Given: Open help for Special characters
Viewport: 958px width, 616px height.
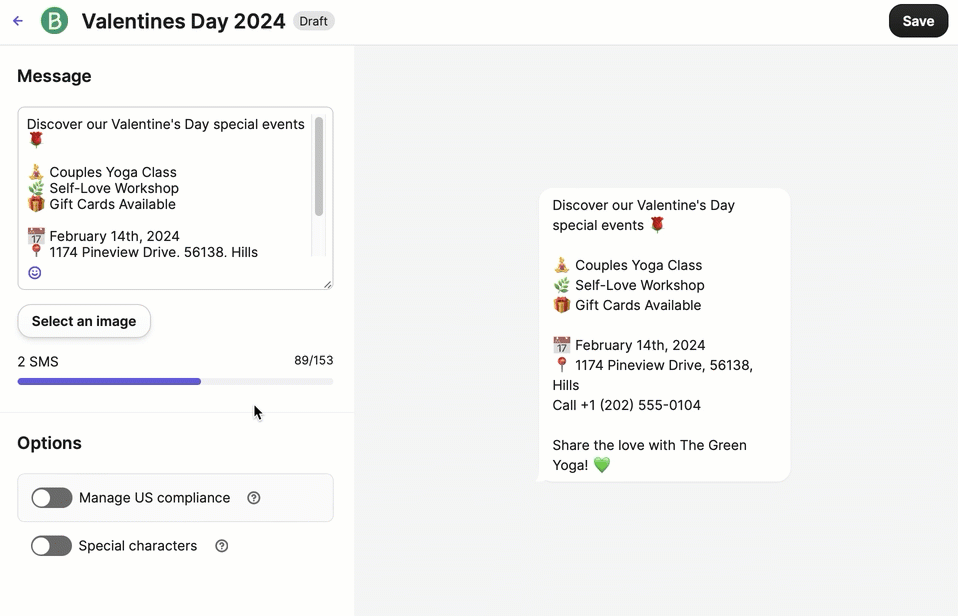Looking at the screenshot, I should pyautogui.click(x=222, y=546).
